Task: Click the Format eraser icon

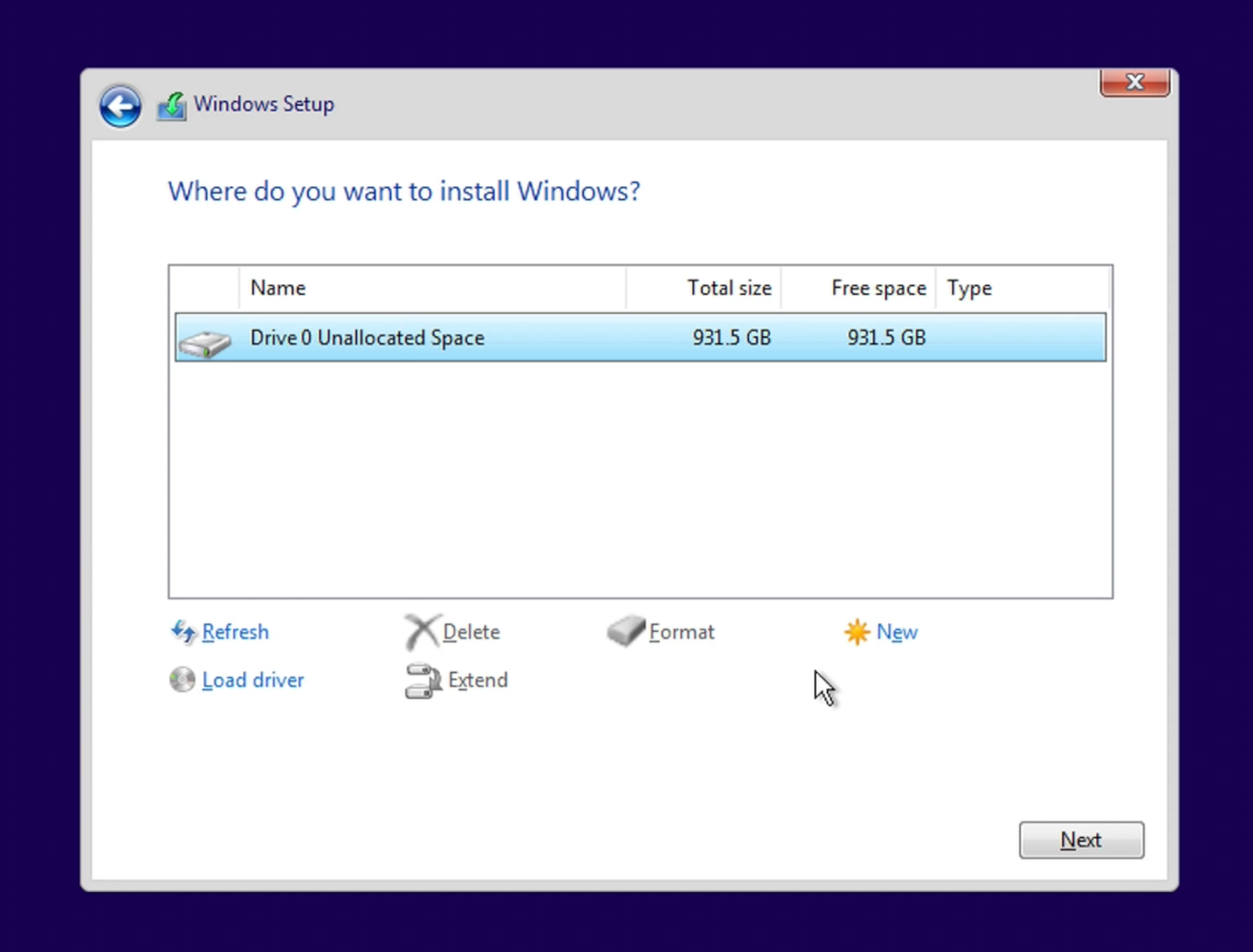Action: [x=626, y=631]
